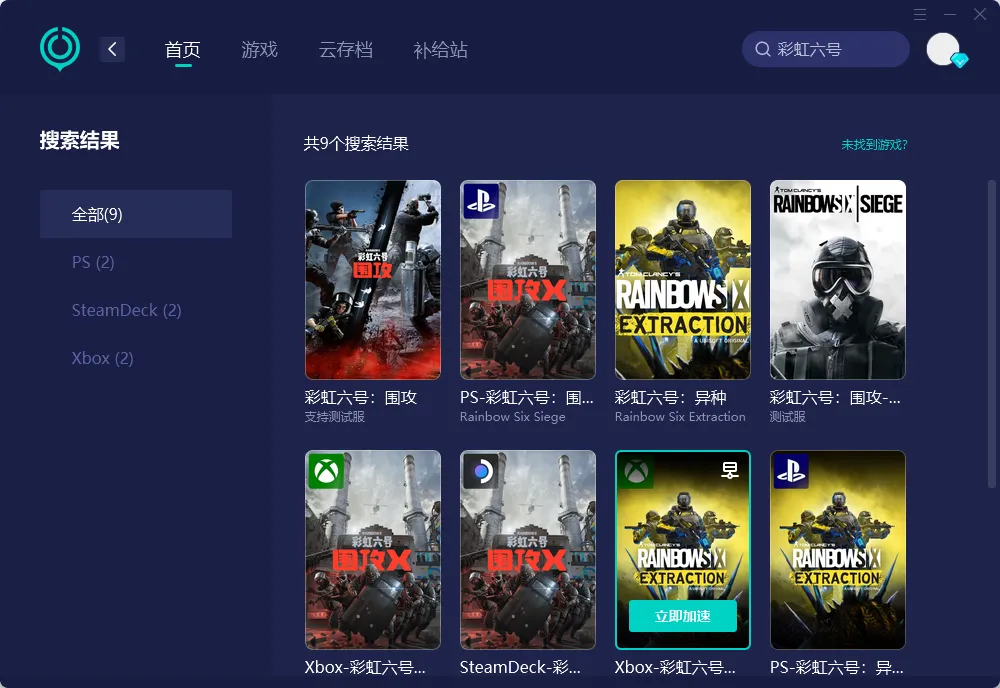The height and width of the screenshot is (688, 1000).
Task: Click the 彩虹六号：围攻 title under first card
Action: (361, 397)
